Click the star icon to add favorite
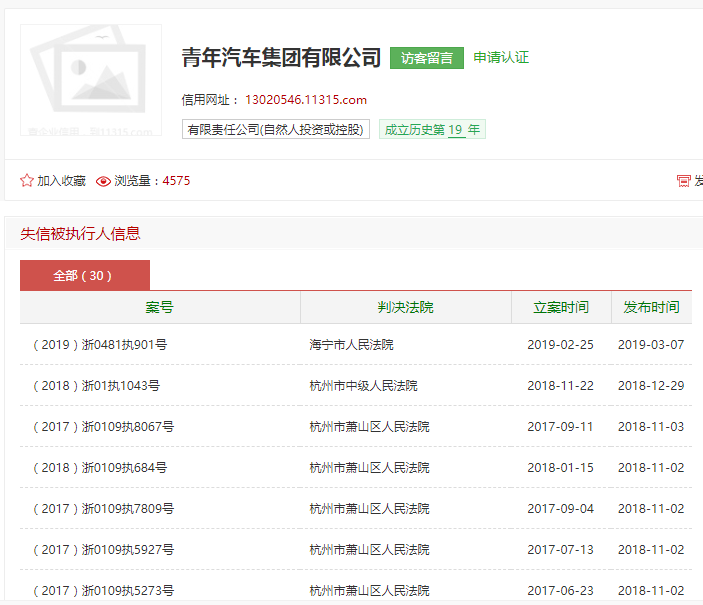This screenshot has height=605, width=703. click(27, 180)
